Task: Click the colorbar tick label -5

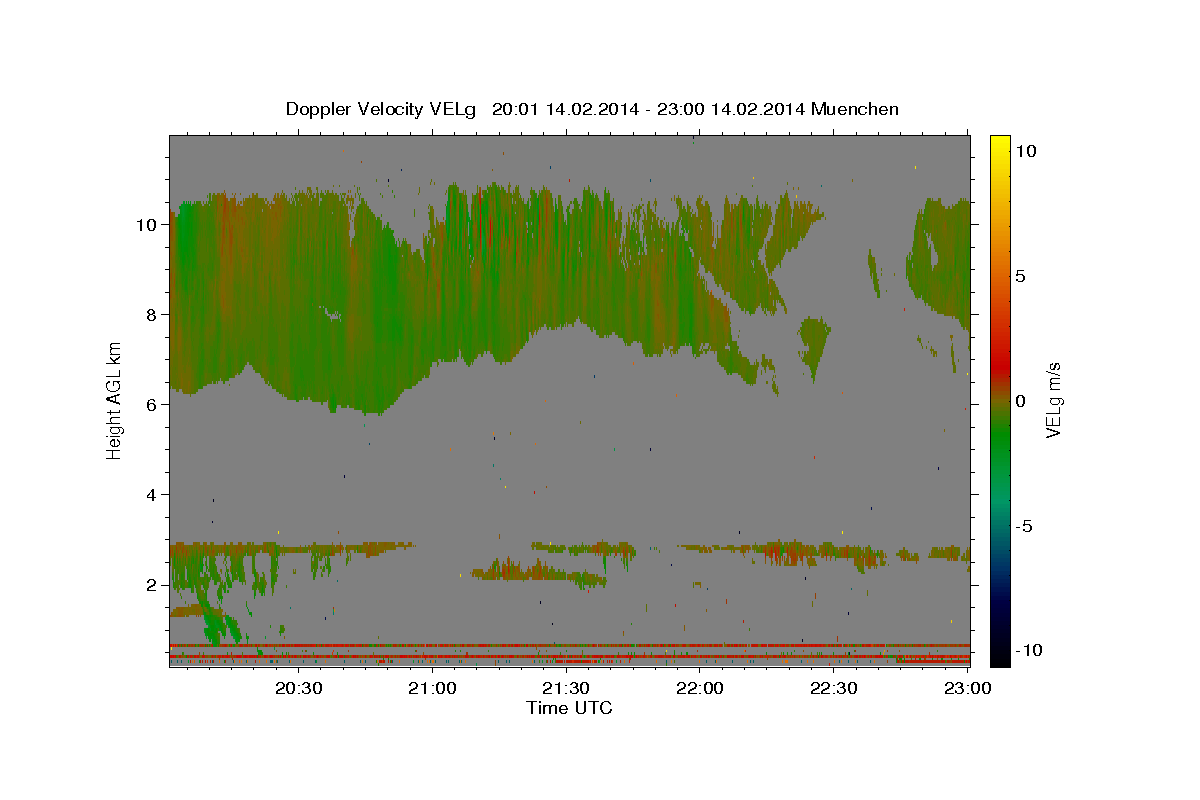Action: (1025, 526)
